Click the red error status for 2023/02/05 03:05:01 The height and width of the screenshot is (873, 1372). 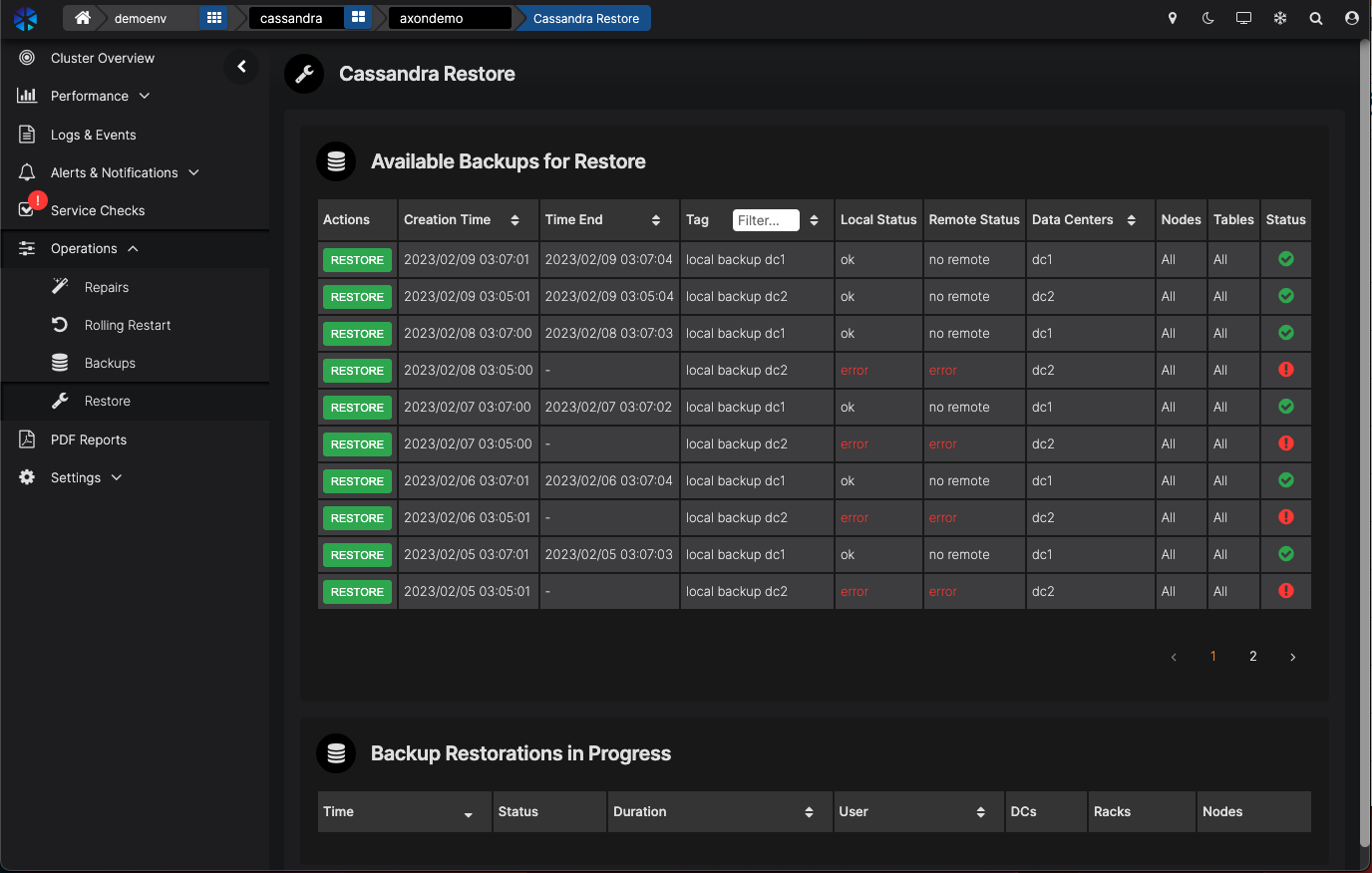(1286, 591)
